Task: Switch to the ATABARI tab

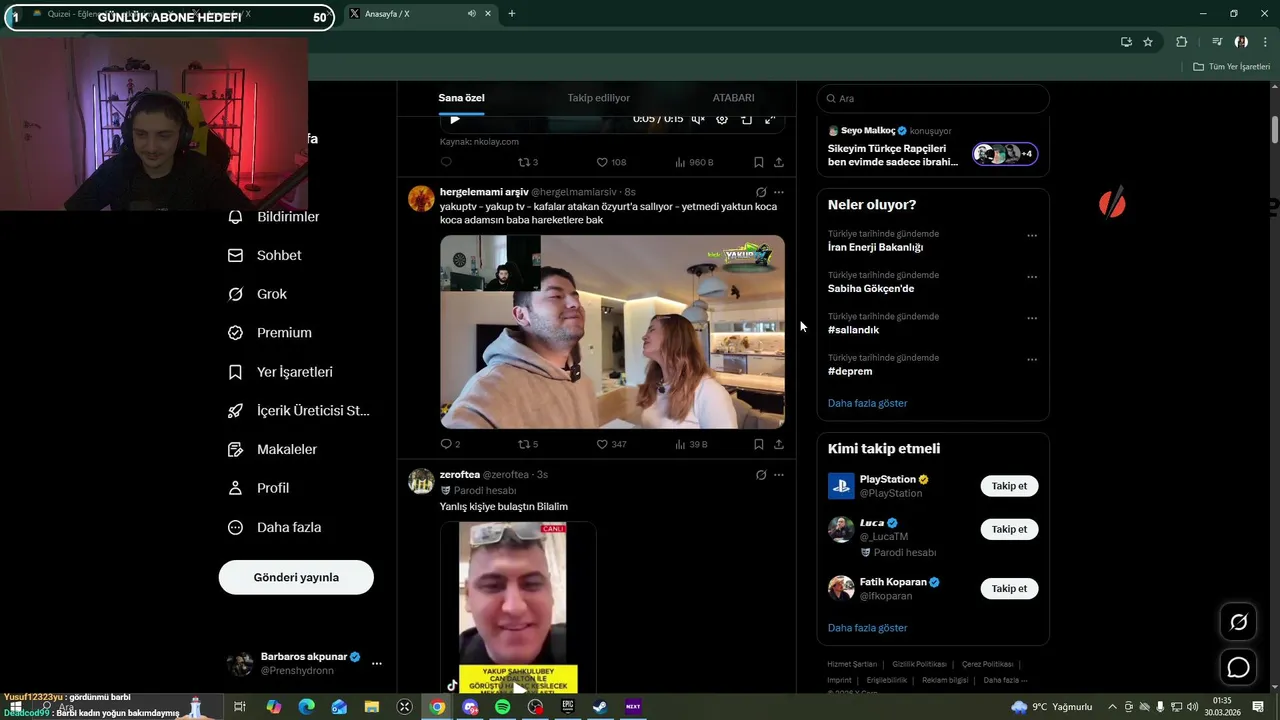Action: 733,98
